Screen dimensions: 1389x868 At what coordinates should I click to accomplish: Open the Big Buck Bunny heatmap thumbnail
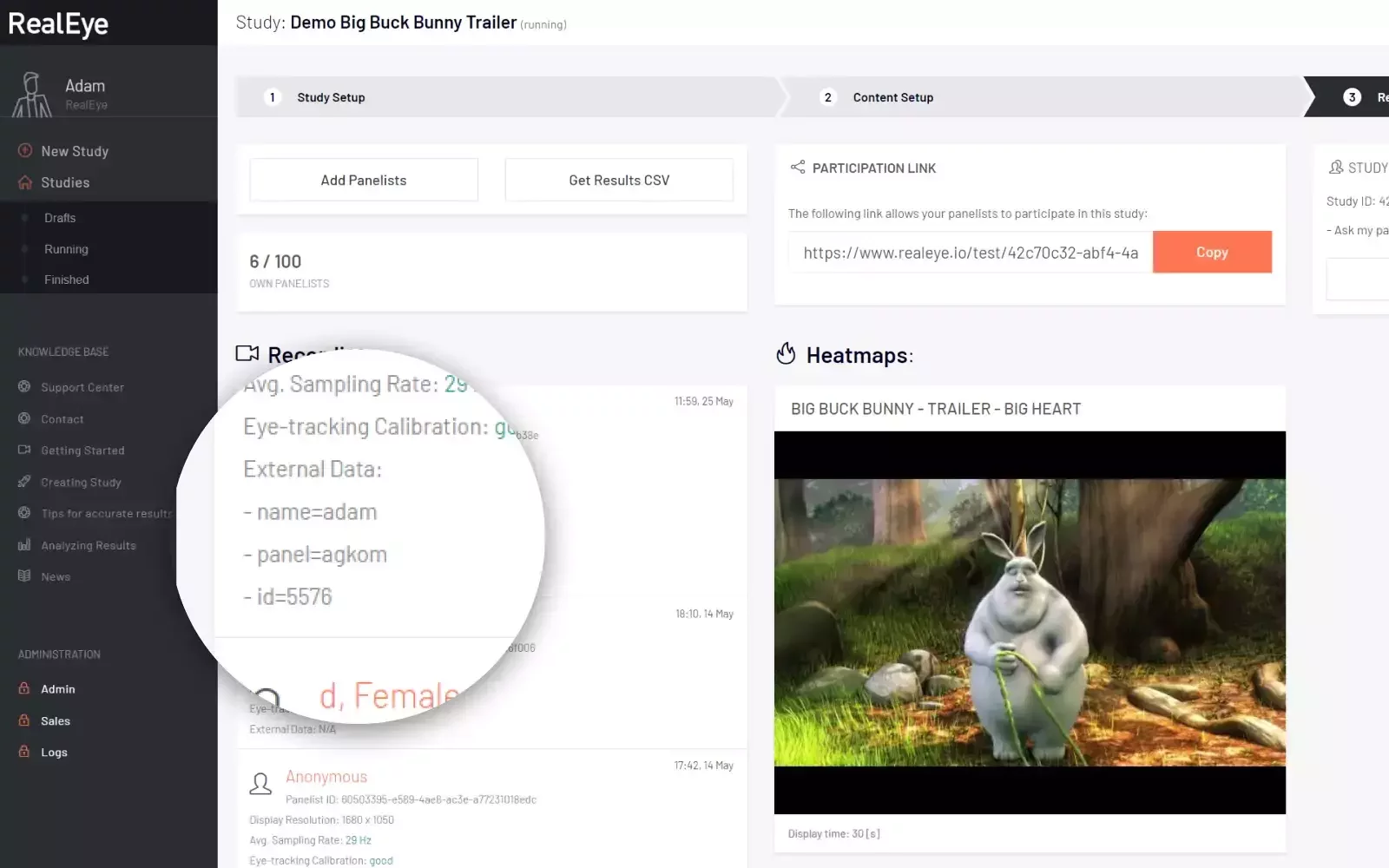pyautogui.click(x=1030, y=622)
